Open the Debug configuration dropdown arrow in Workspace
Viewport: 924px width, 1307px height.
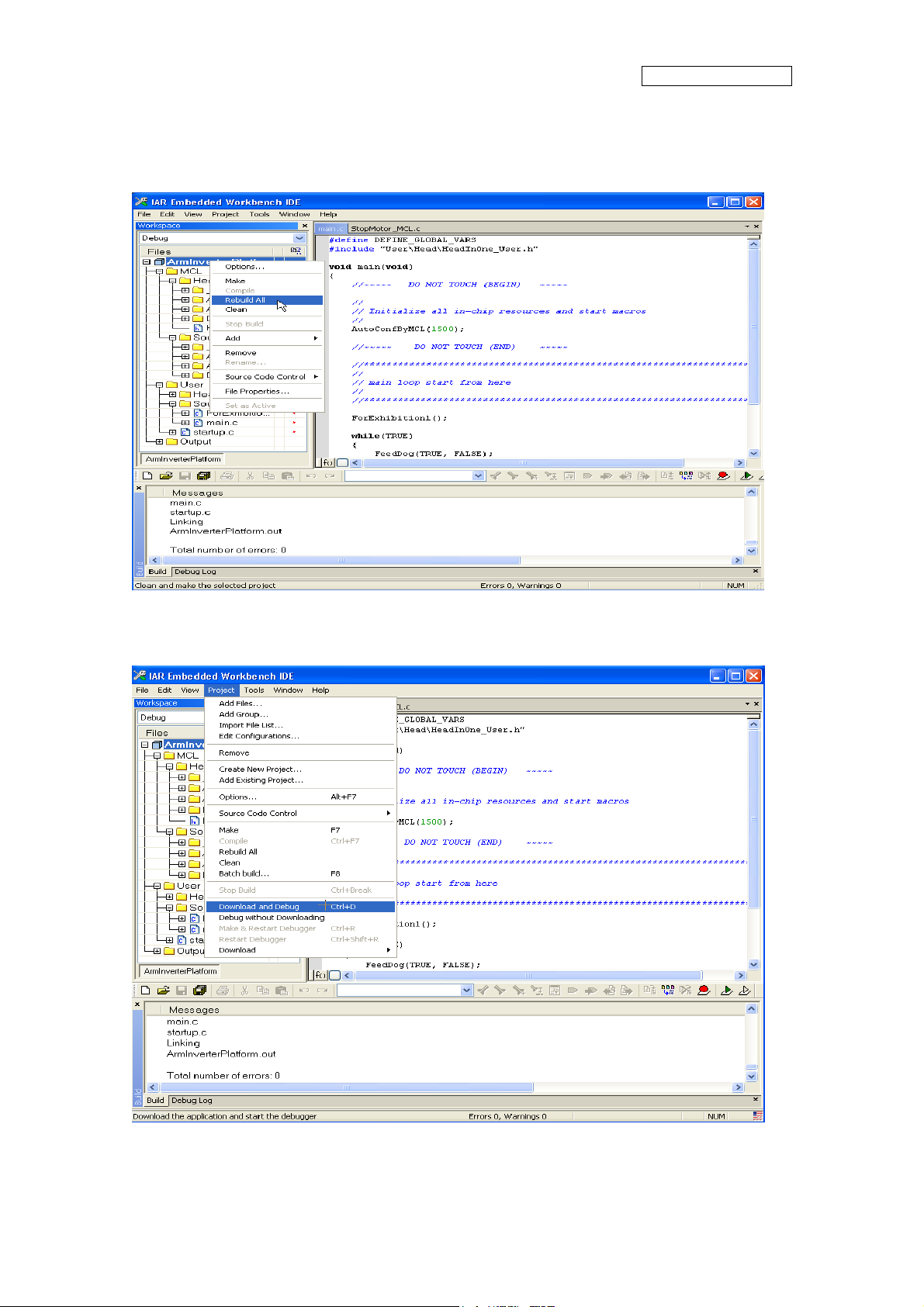299,238
